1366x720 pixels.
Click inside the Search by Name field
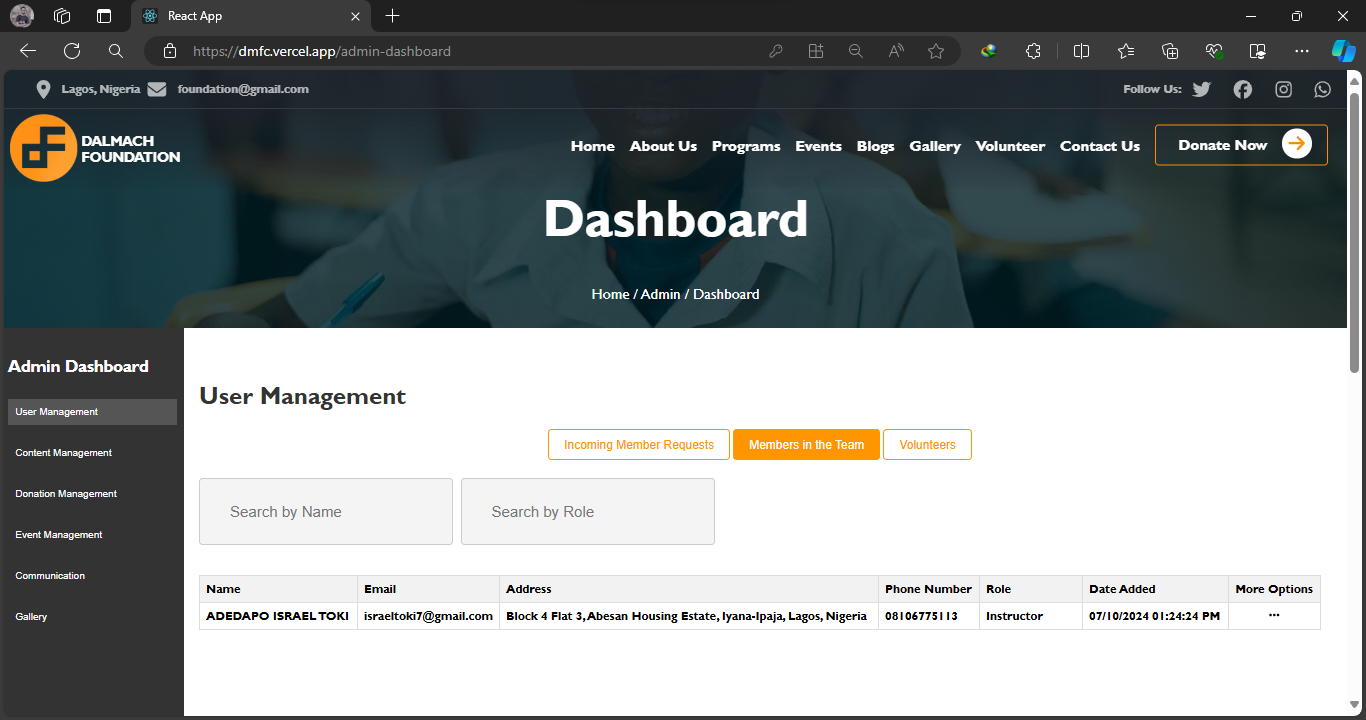click(x=325, y=511)
